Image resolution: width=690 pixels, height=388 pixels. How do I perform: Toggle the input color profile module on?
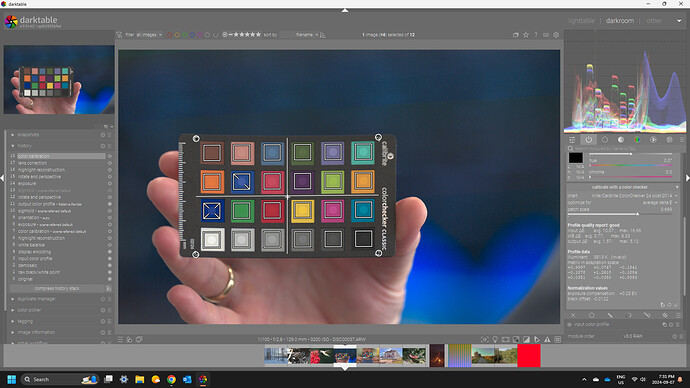(x=569, y=325)
